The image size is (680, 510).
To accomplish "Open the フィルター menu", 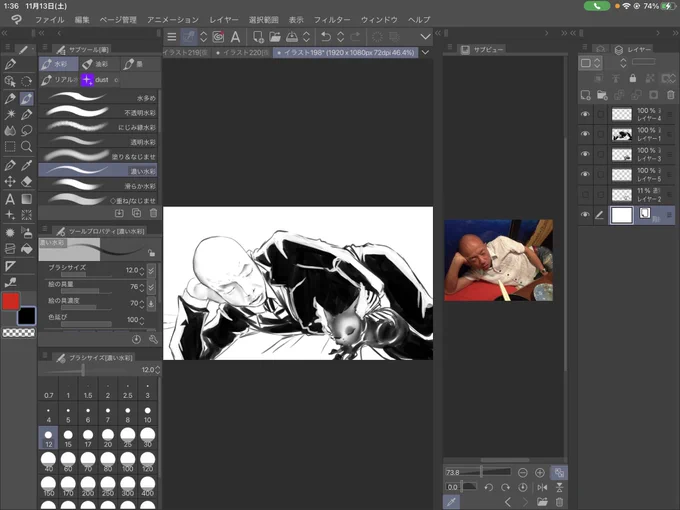I will tap(332, 20).
